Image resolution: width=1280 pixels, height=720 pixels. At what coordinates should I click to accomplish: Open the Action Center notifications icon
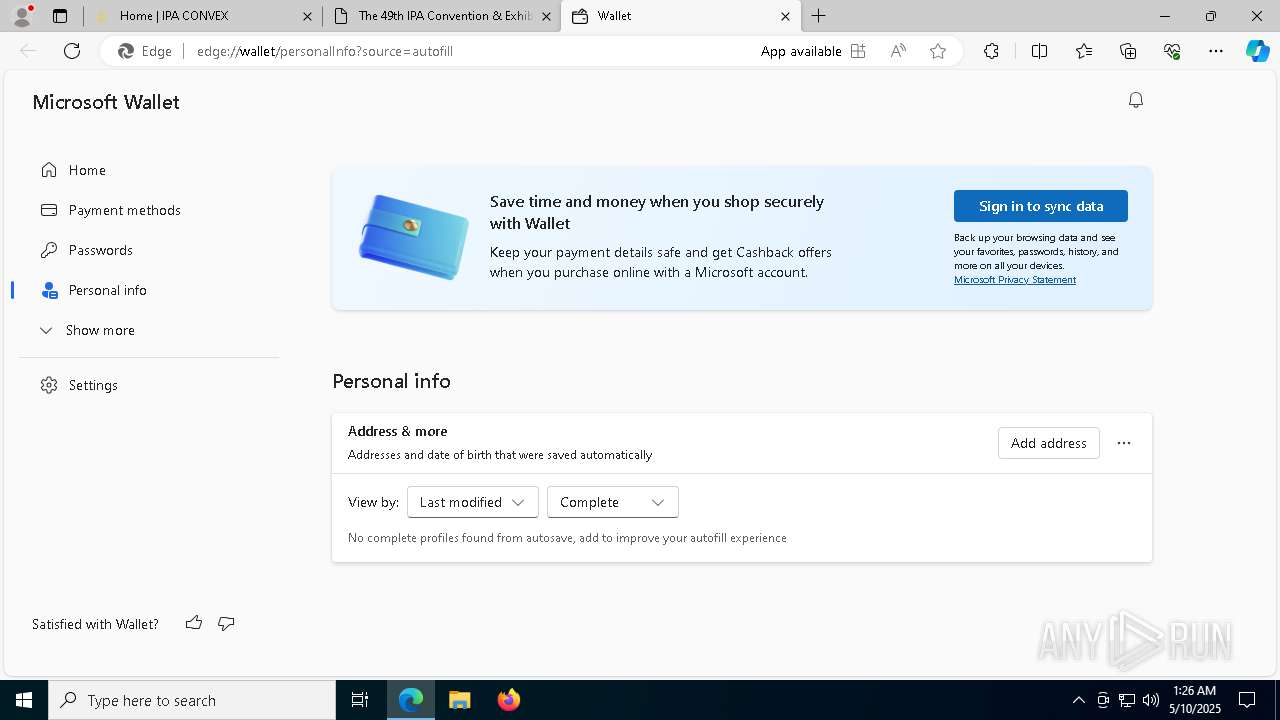tap(1247, 700)
